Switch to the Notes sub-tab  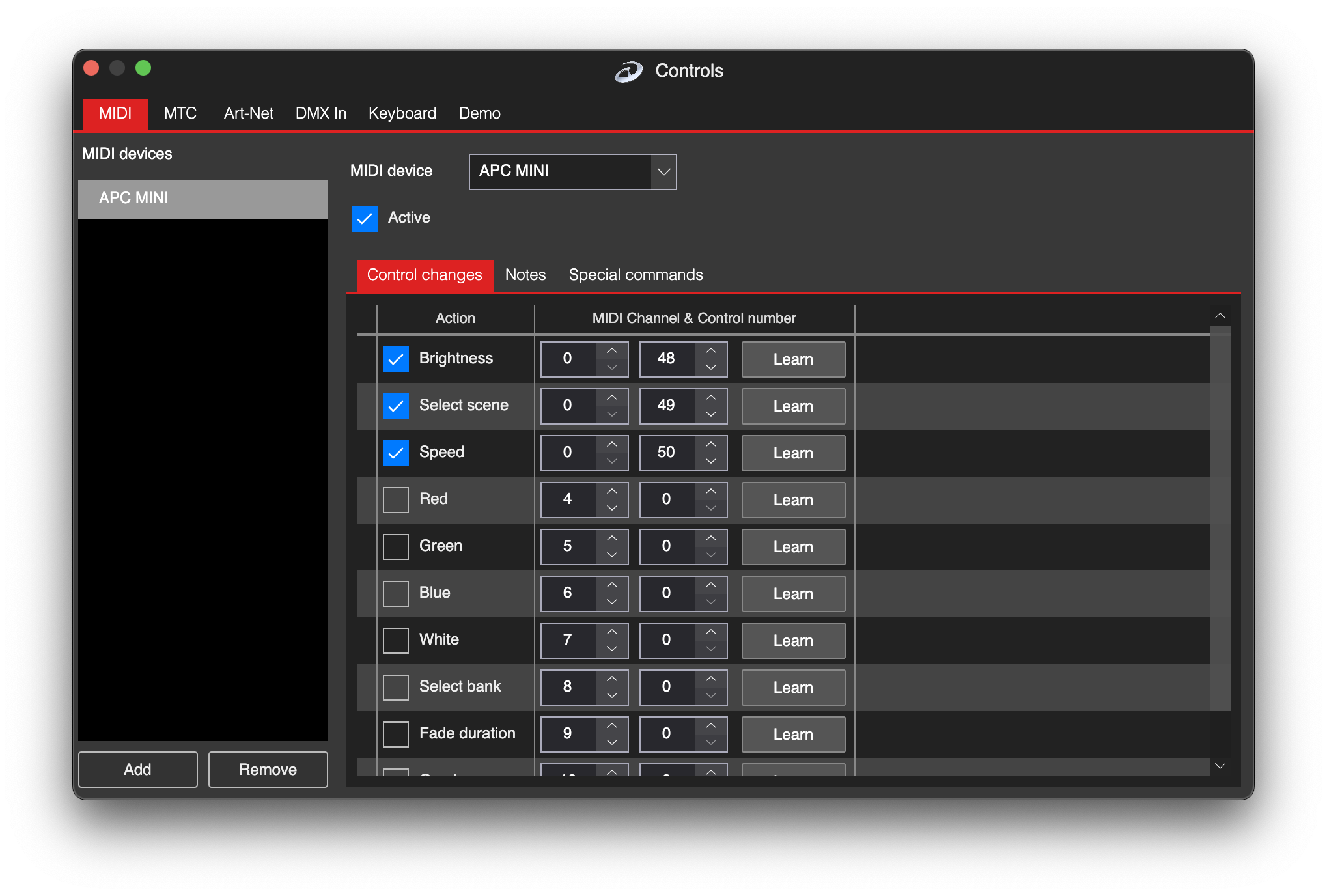(525, 275)
